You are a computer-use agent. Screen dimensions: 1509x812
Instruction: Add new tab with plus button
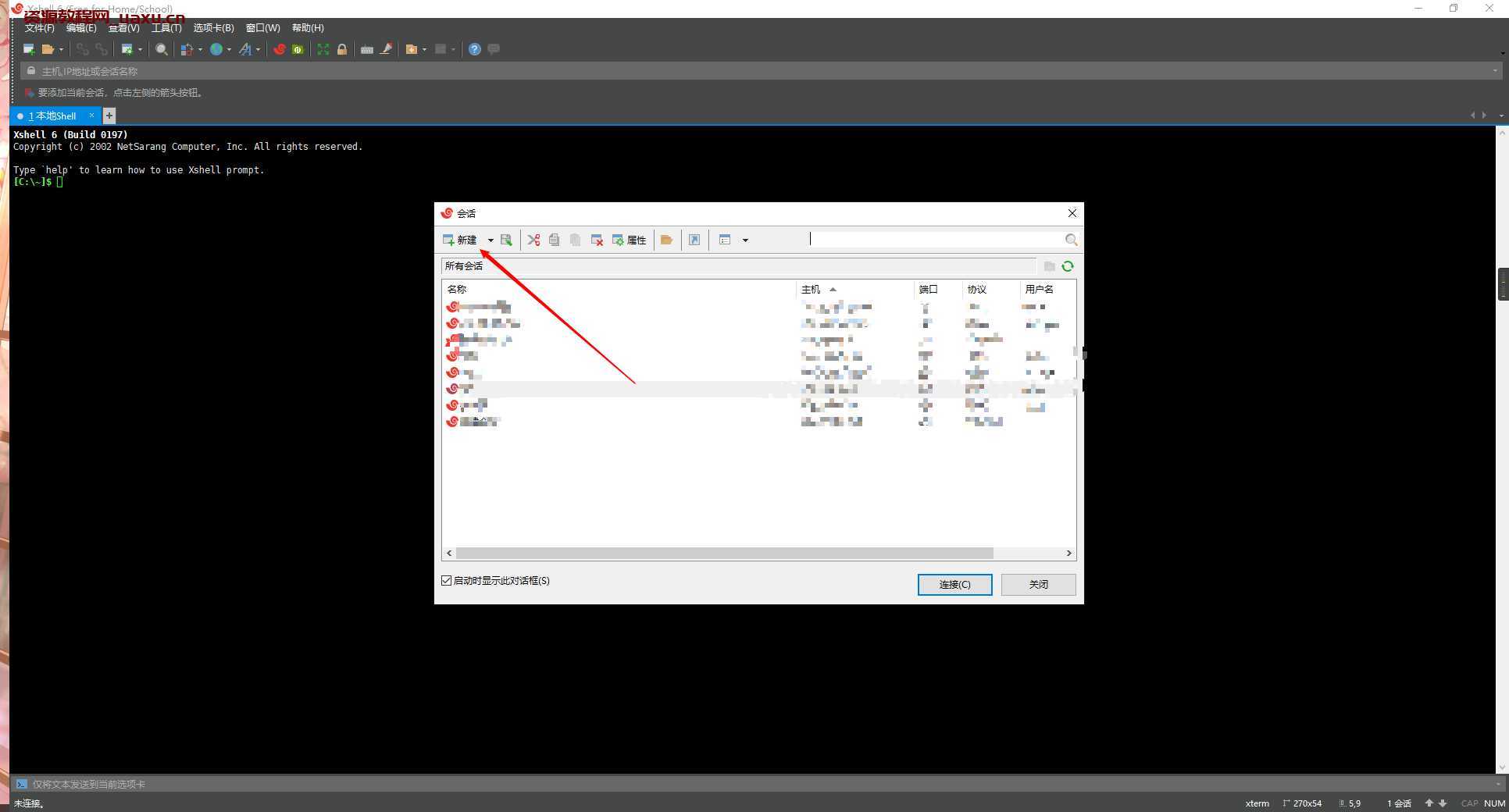(x=109, y=116)
